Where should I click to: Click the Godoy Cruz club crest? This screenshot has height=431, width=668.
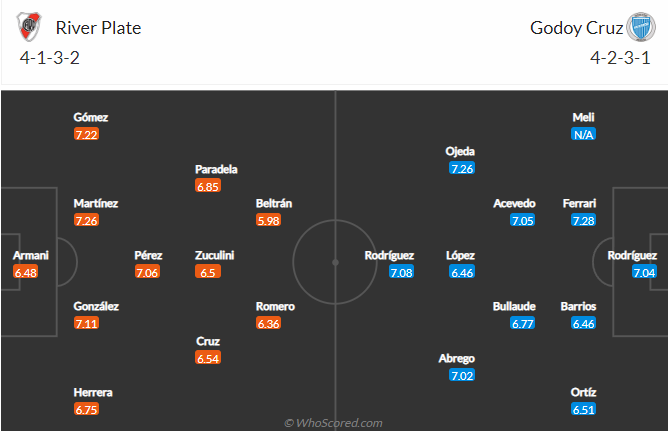click(641, 27)
